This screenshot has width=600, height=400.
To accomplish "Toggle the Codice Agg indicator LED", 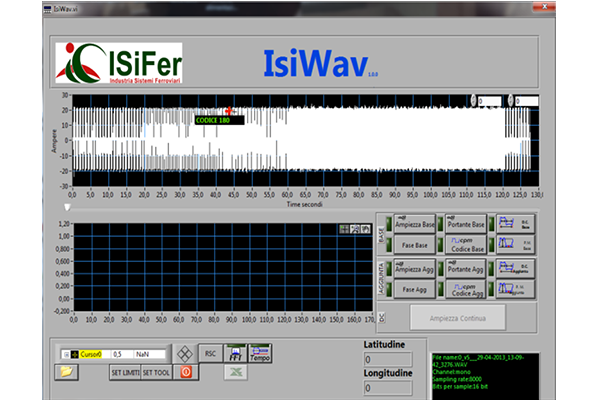I will [x=440, y=290].
